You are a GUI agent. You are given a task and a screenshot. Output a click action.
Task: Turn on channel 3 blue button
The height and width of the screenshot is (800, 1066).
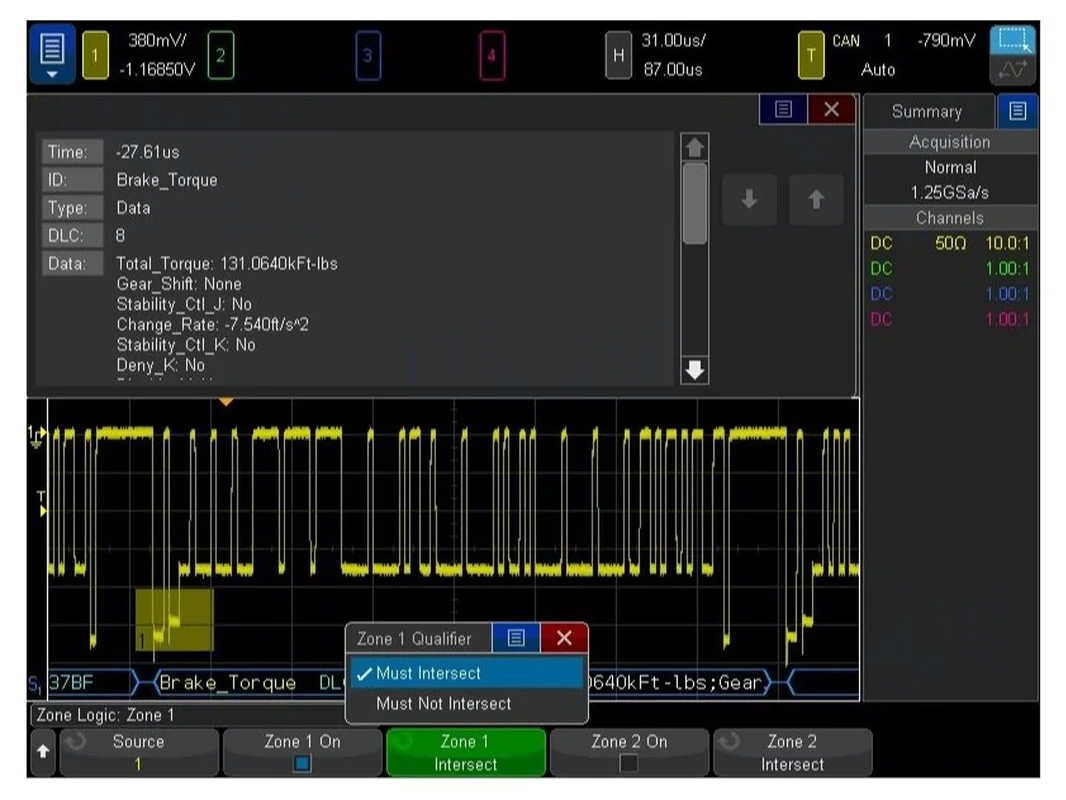point(368,55)
